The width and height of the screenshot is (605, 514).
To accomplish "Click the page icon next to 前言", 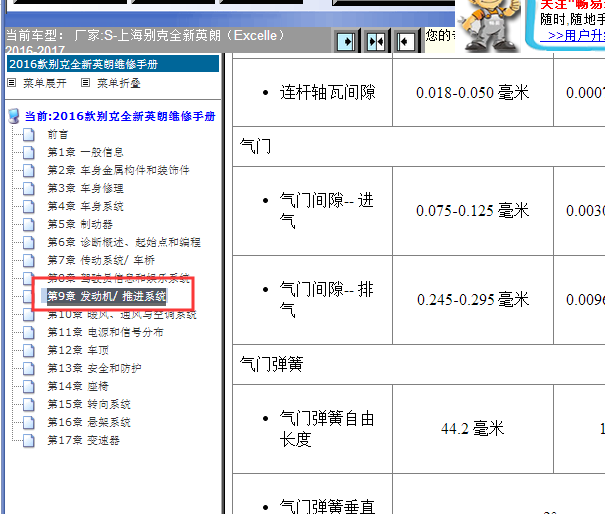I will (x=29, y=135).
